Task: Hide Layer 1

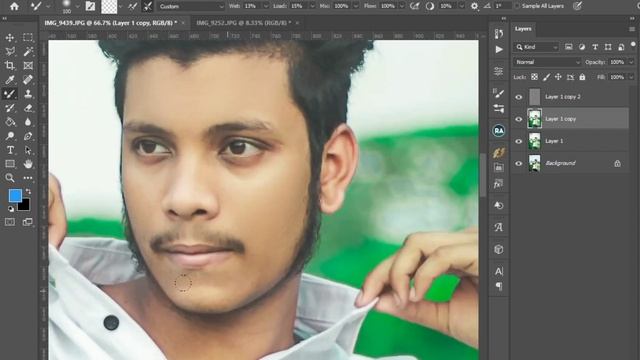Action: coord(518,141)
